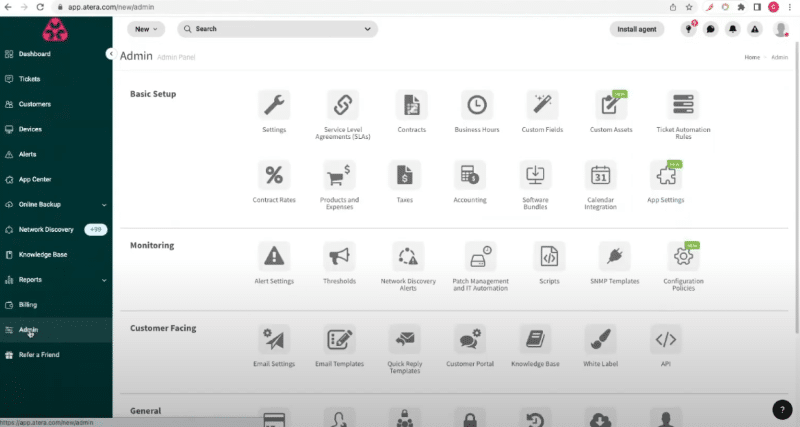Click the alerts warning triangle in header
This screenshot has height=427, width=800.
click(755, 29)
